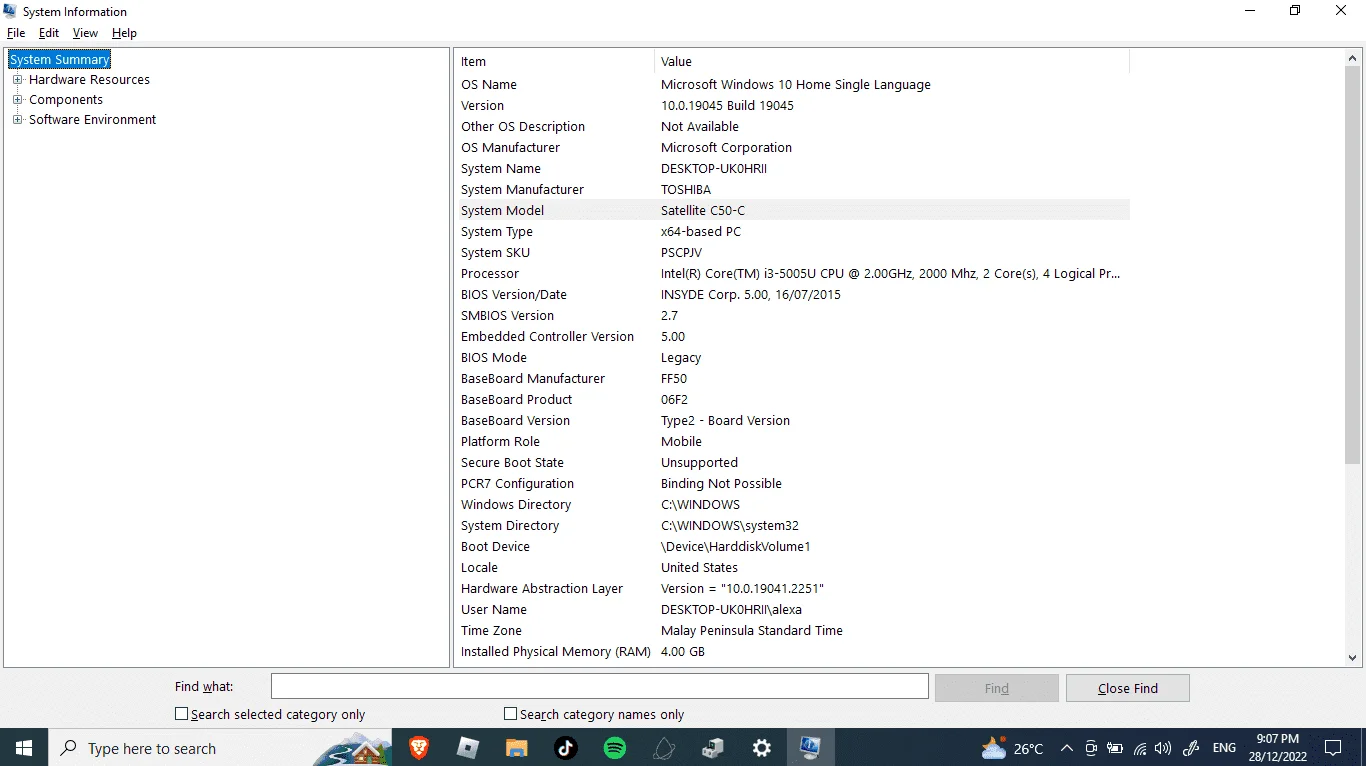Open the System Information title bar icon
Image resolution: width=1366 pixels, height=766 pixels.
click(x=10, y=11)
